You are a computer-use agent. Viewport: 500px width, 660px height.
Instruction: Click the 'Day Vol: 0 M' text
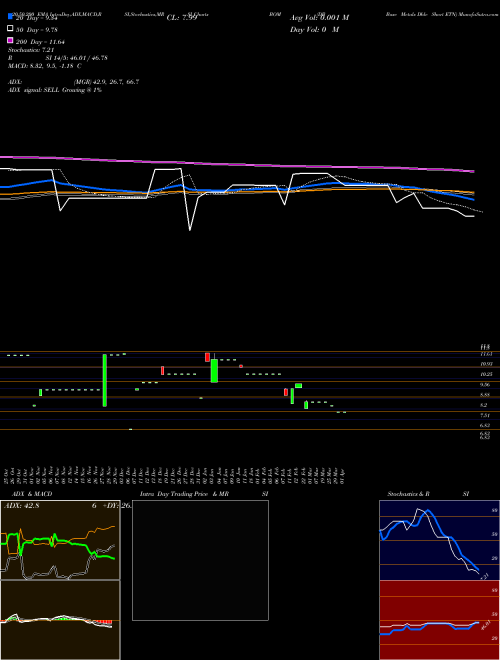(x=314, y=30)
